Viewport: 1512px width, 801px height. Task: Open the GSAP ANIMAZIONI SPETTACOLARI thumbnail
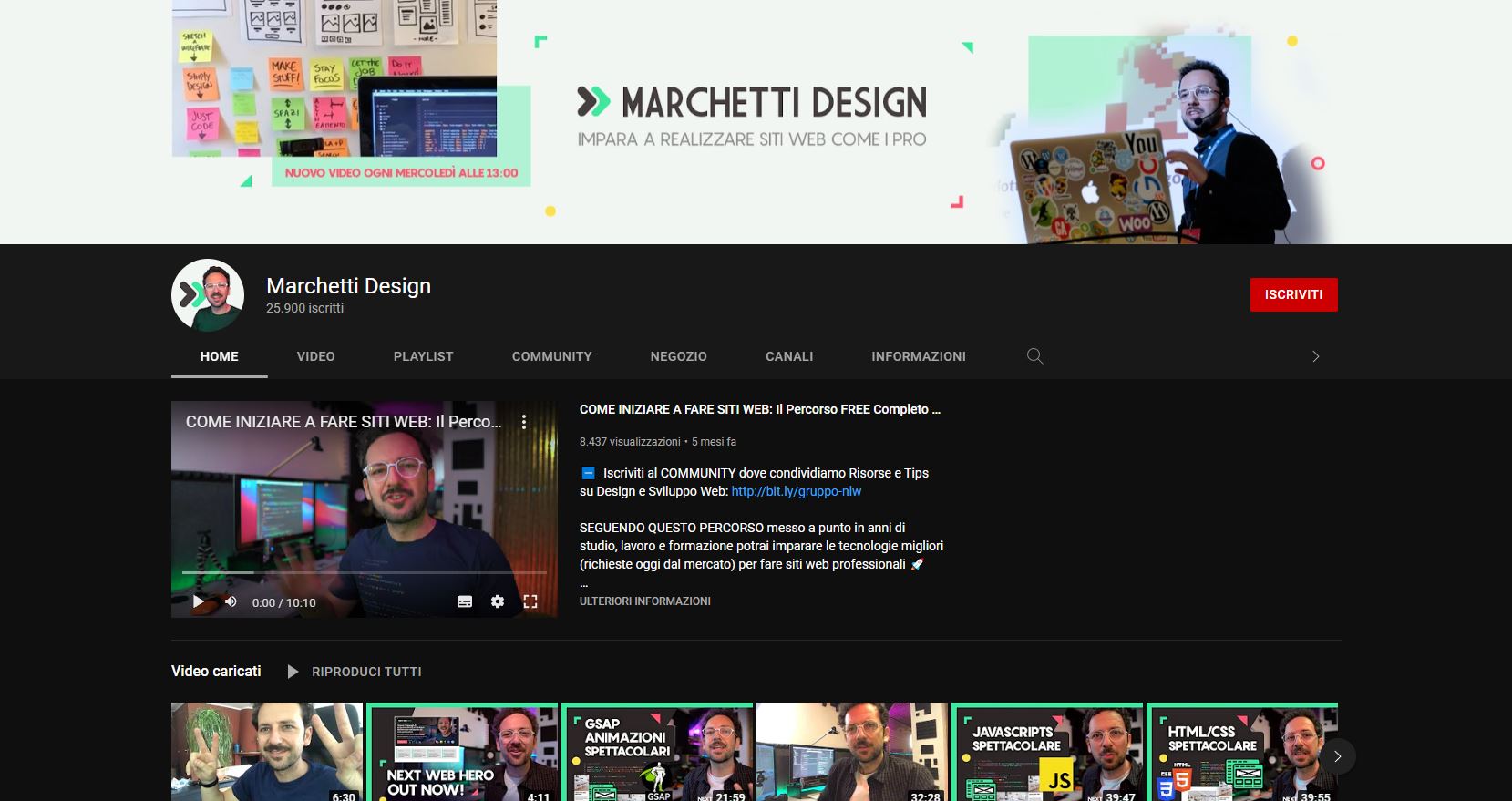[657, 752]
